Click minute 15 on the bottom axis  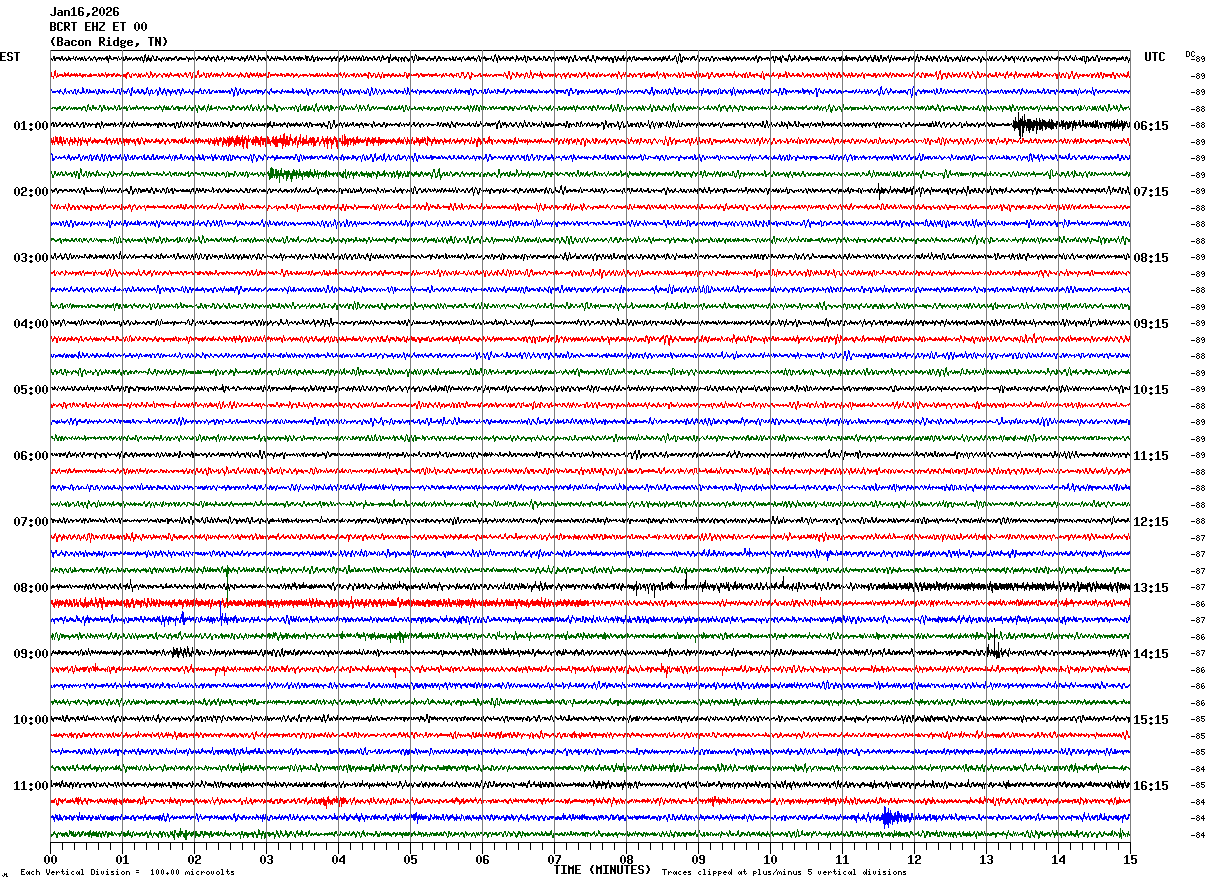click(1130, 859)
